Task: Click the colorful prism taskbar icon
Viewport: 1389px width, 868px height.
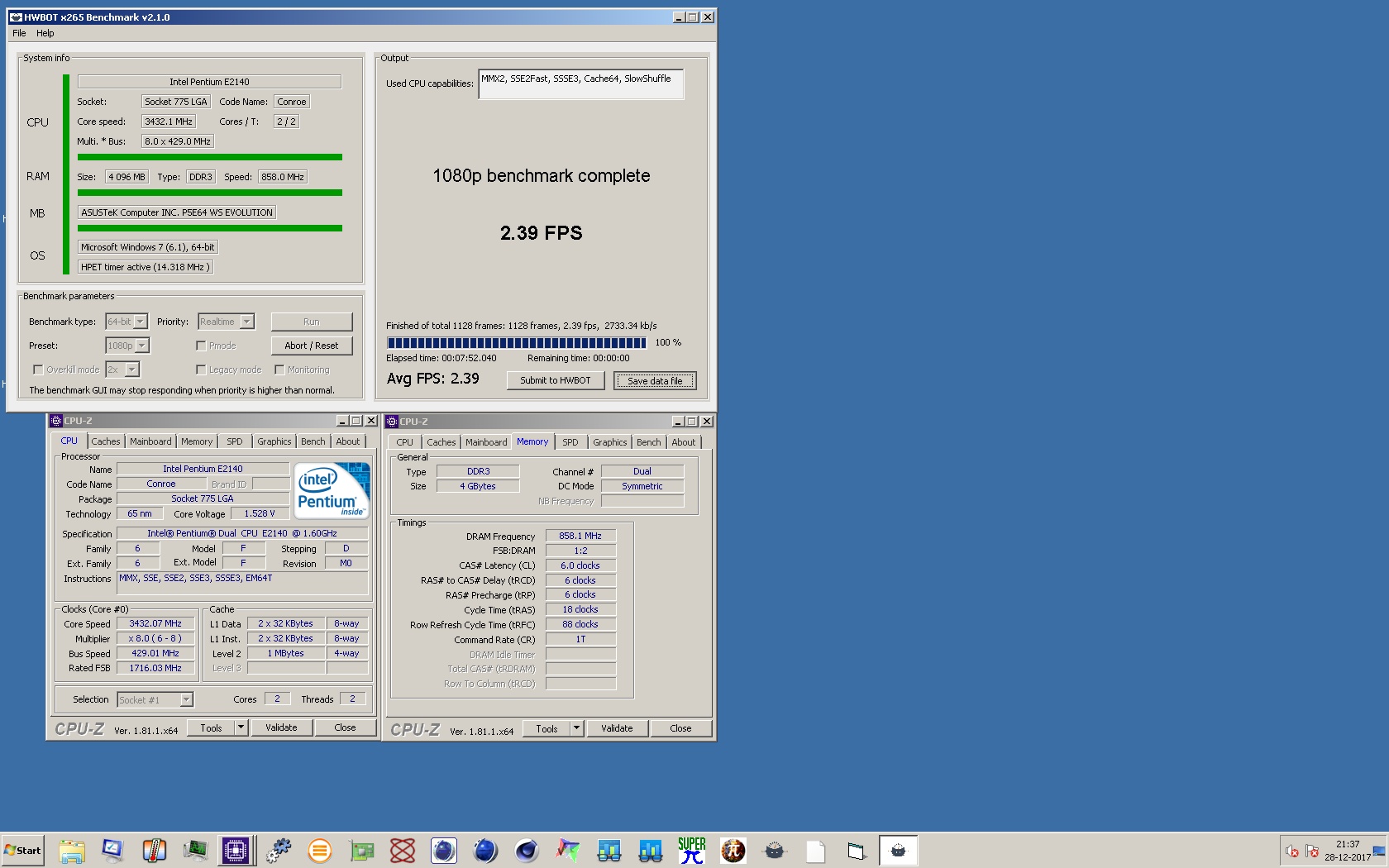Action: coord(568,850)
